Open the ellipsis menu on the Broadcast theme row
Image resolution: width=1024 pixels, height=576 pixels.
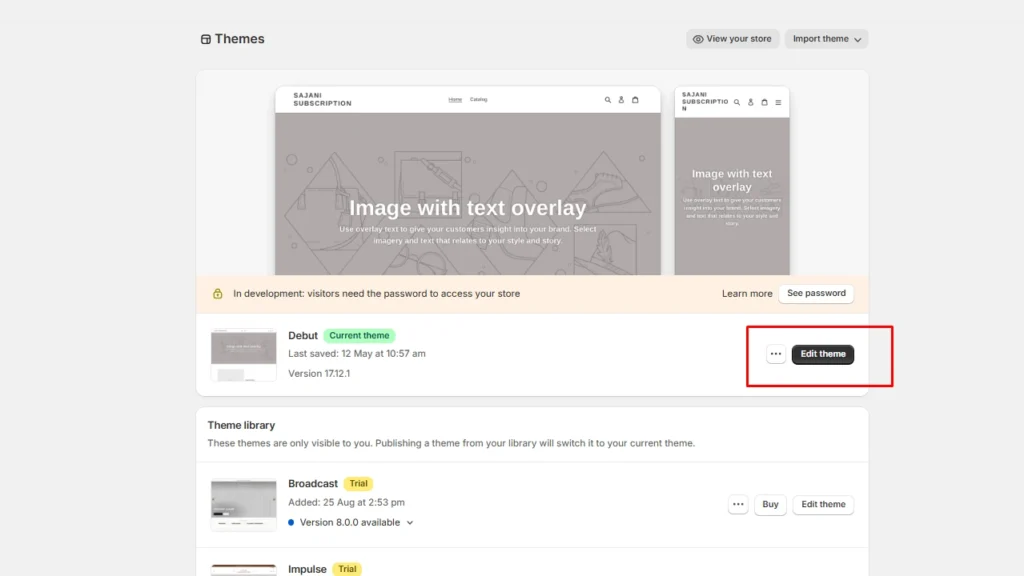[x=738, y=504]
